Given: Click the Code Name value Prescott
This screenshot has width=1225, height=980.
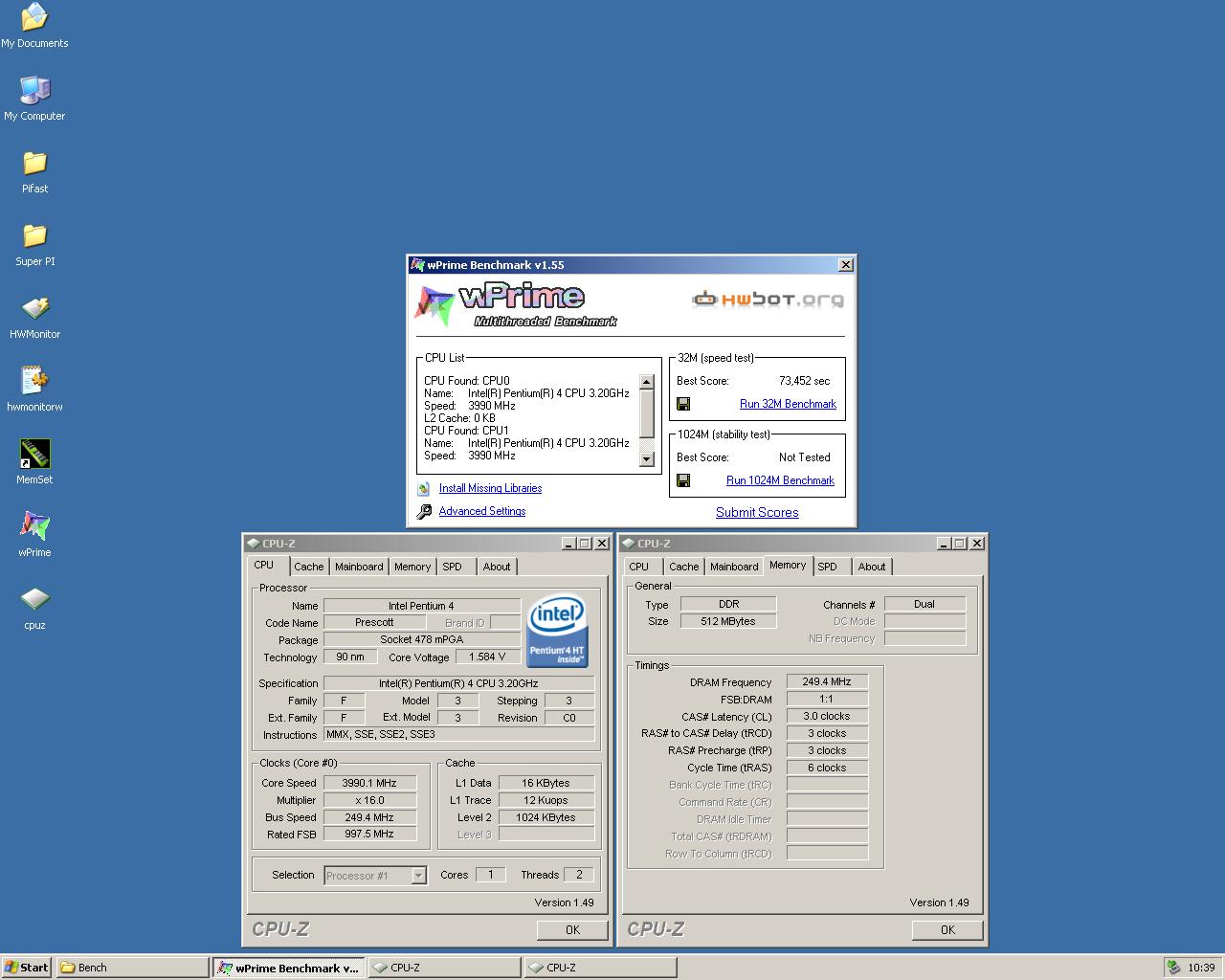Looking at the screenshot, I should [374, 622].
